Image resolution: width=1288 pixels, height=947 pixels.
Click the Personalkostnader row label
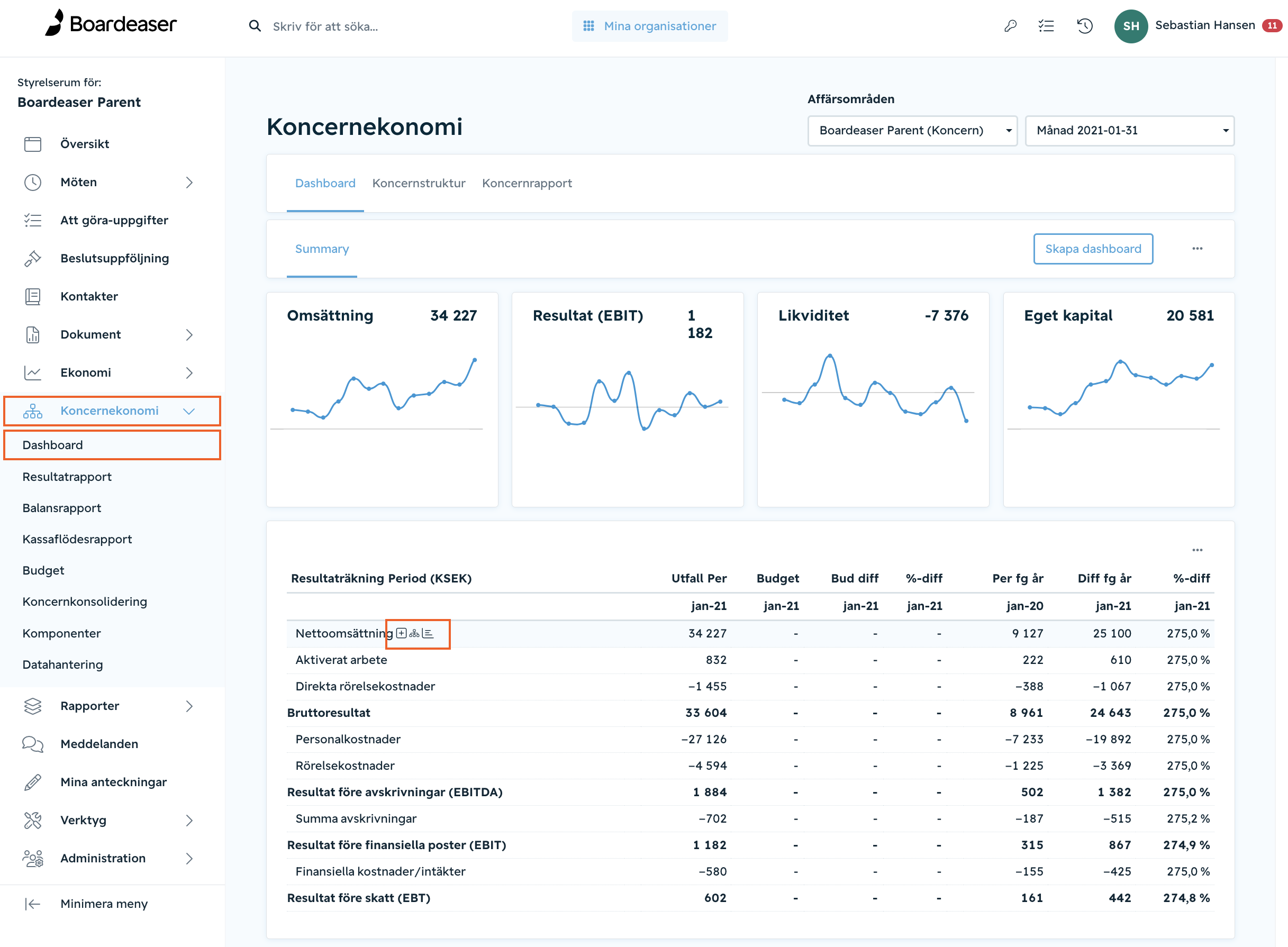[x=348, y=740]
